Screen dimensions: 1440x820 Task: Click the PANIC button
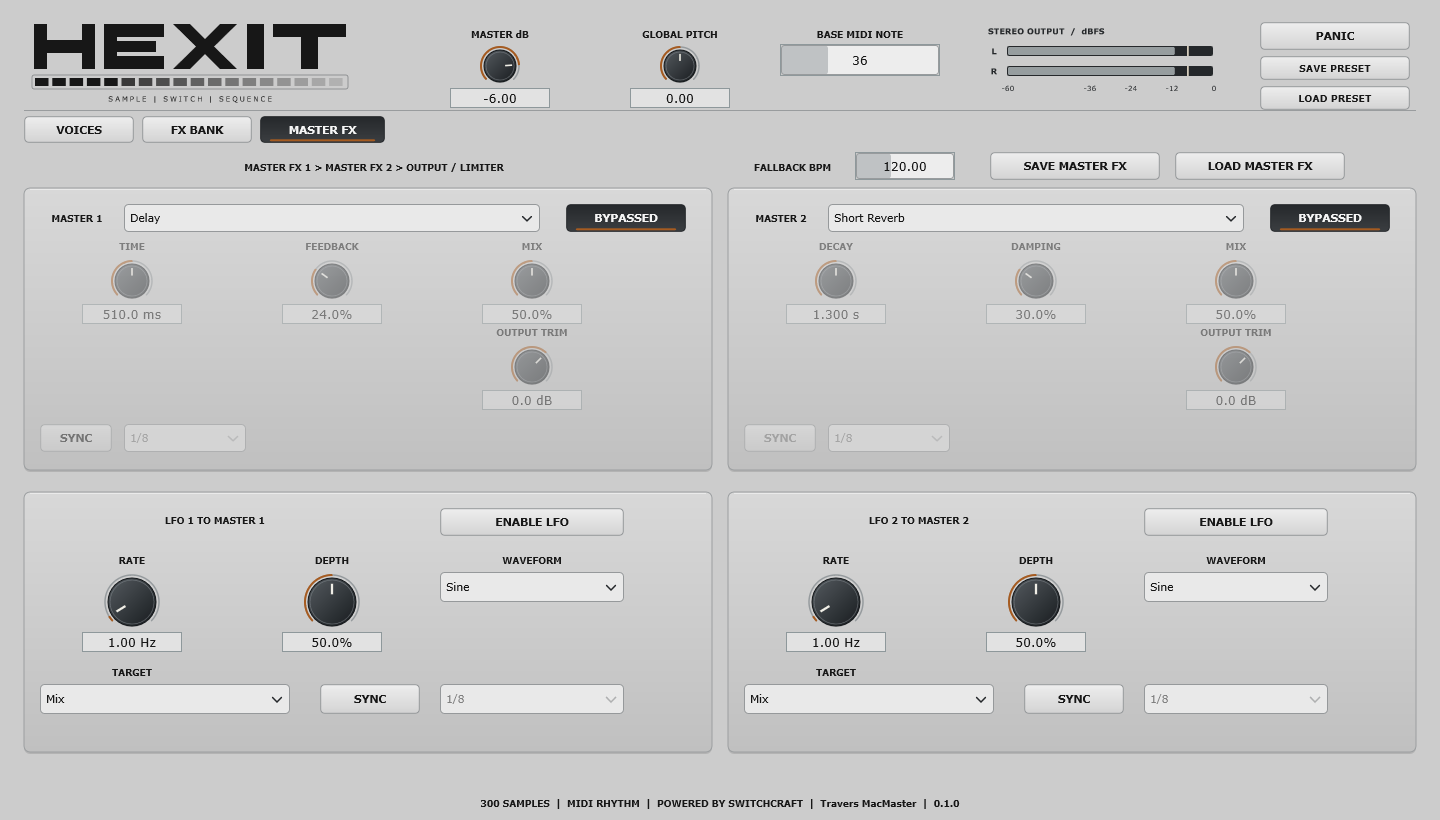[1335, 36]
